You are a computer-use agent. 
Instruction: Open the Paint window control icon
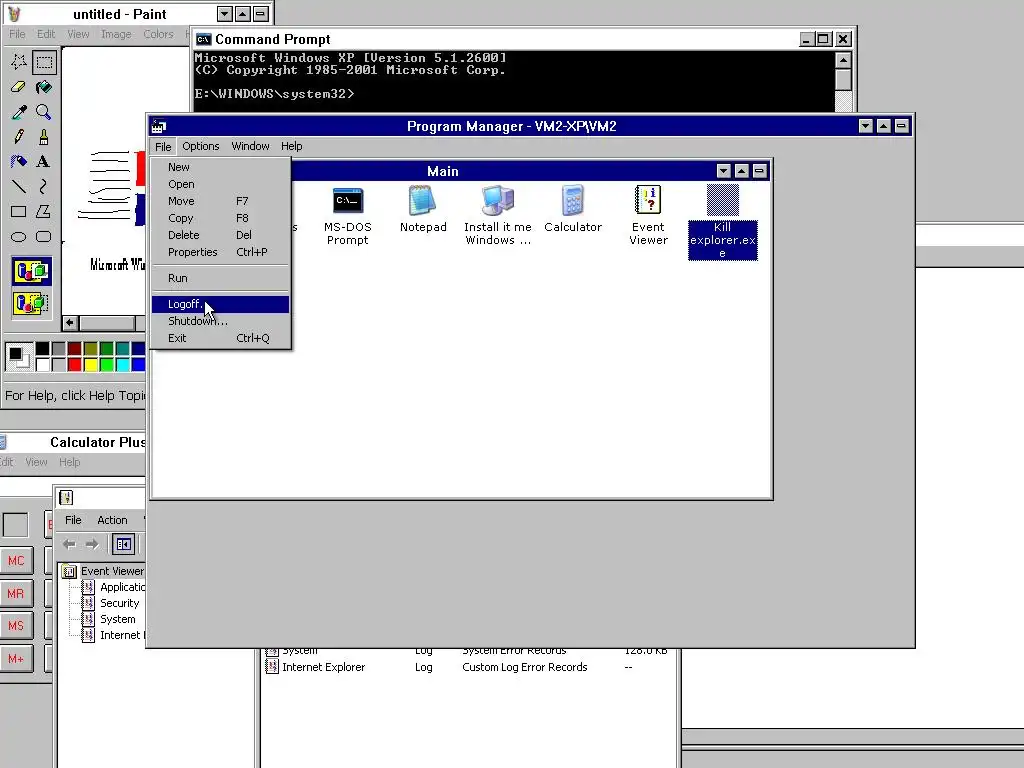[14, 14]
